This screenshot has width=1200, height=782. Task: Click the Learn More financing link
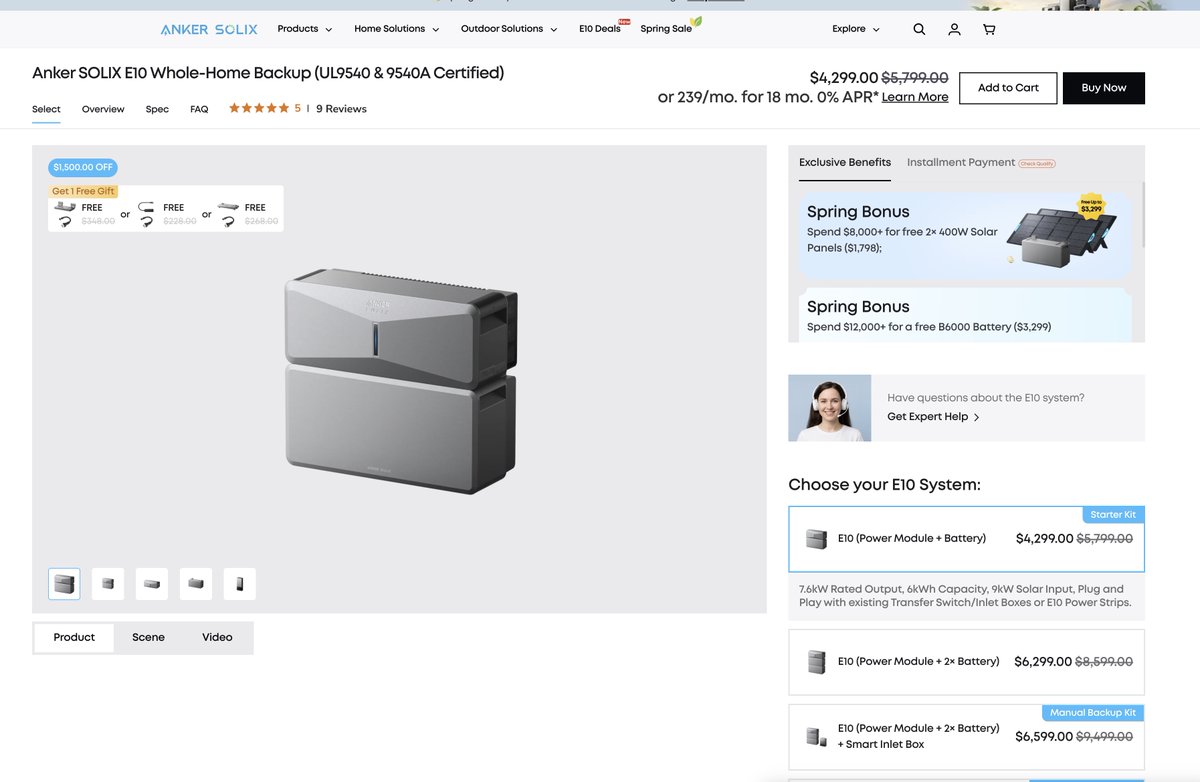[915, 97]
